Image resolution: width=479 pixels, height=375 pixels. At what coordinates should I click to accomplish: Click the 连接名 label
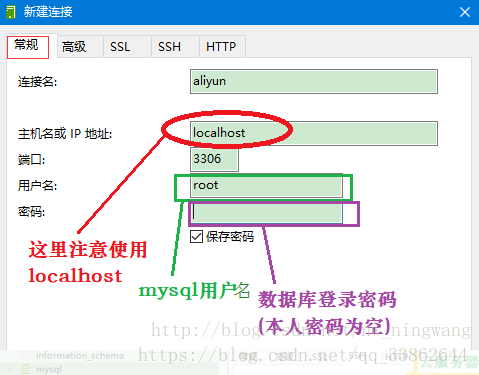37,82
